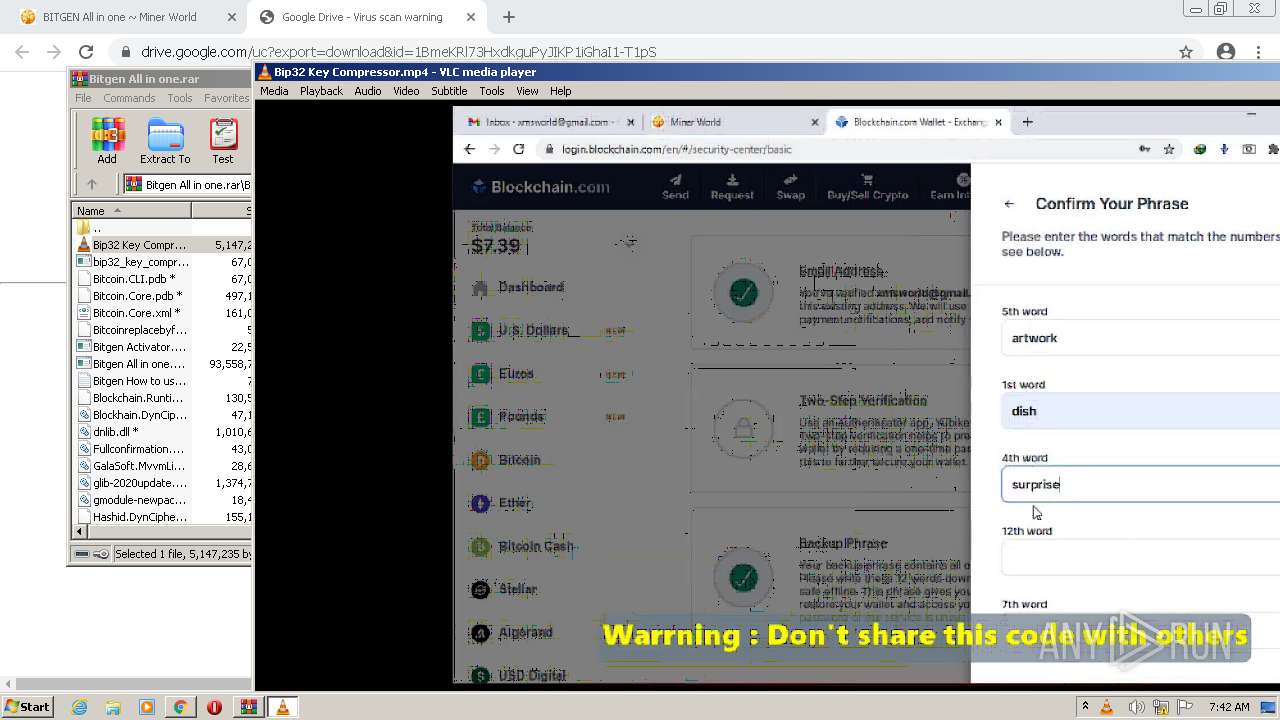Viewport: 1280px width, 720px height.
Task: Click Chrome back navigation arrow
Action: 22,52
